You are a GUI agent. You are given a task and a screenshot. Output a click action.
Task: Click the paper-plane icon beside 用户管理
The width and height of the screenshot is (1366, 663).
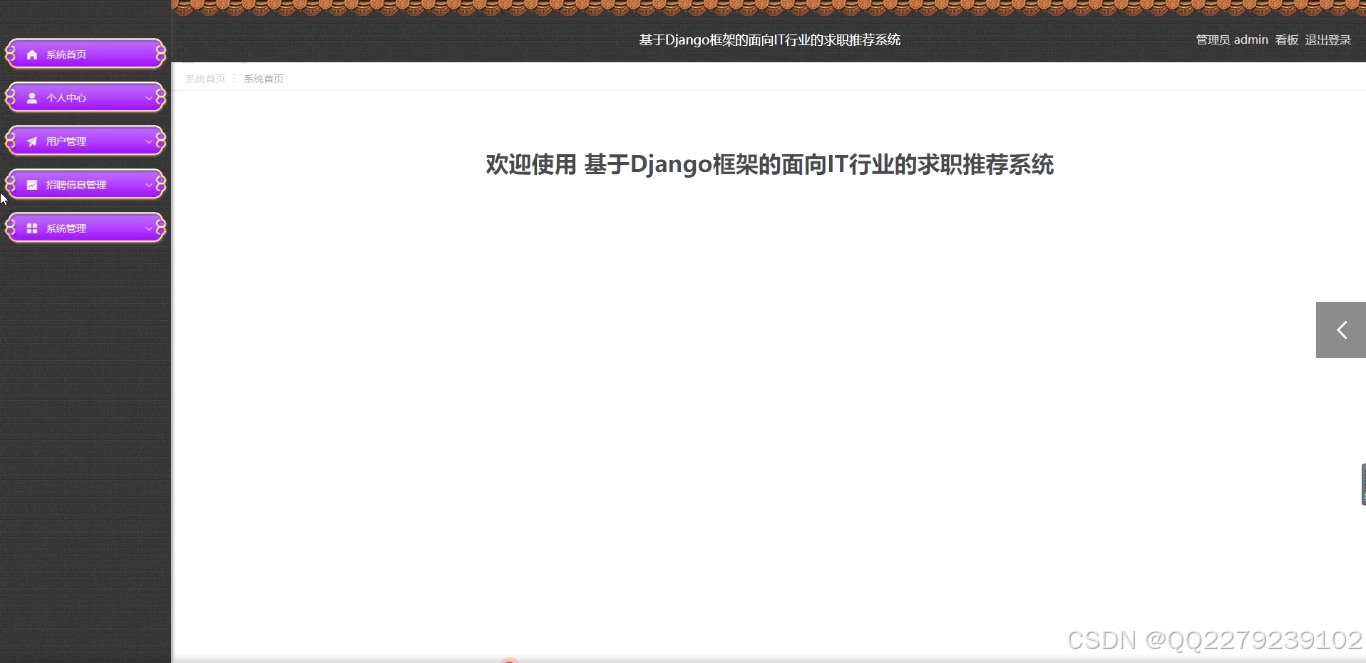pos(32,141)
